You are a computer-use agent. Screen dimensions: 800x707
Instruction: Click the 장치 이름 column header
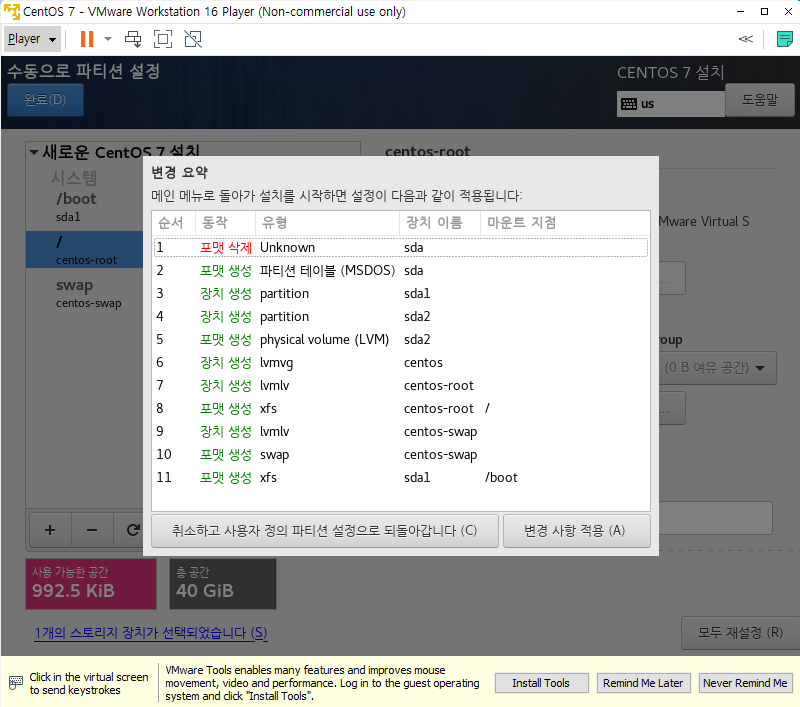click(440, 222)
